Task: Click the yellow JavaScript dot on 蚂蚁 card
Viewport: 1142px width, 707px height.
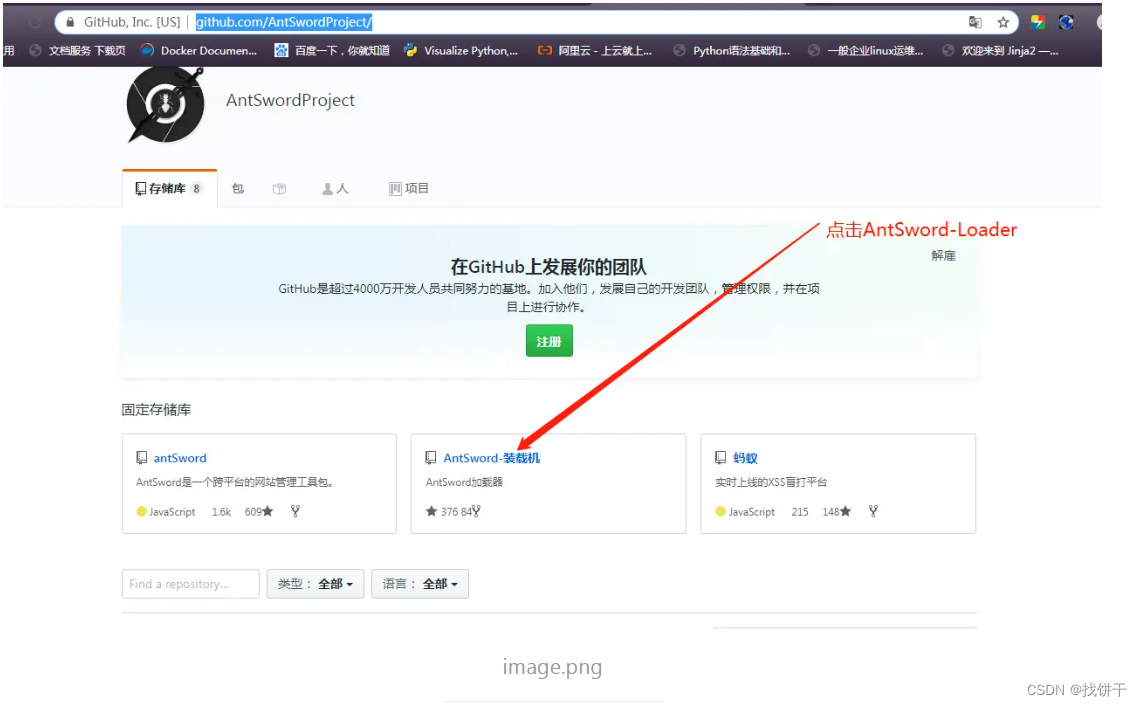Action: (720, 511)
